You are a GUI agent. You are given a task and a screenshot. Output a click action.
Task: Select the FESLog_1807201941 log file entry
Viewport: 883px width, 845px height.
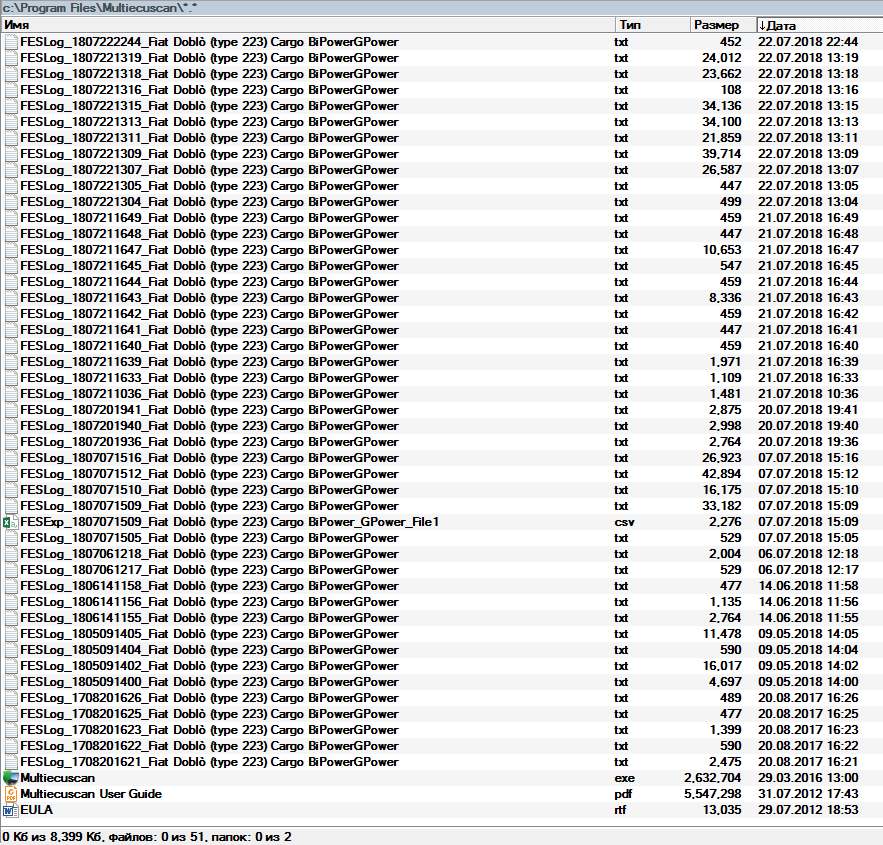coord(209,410)
